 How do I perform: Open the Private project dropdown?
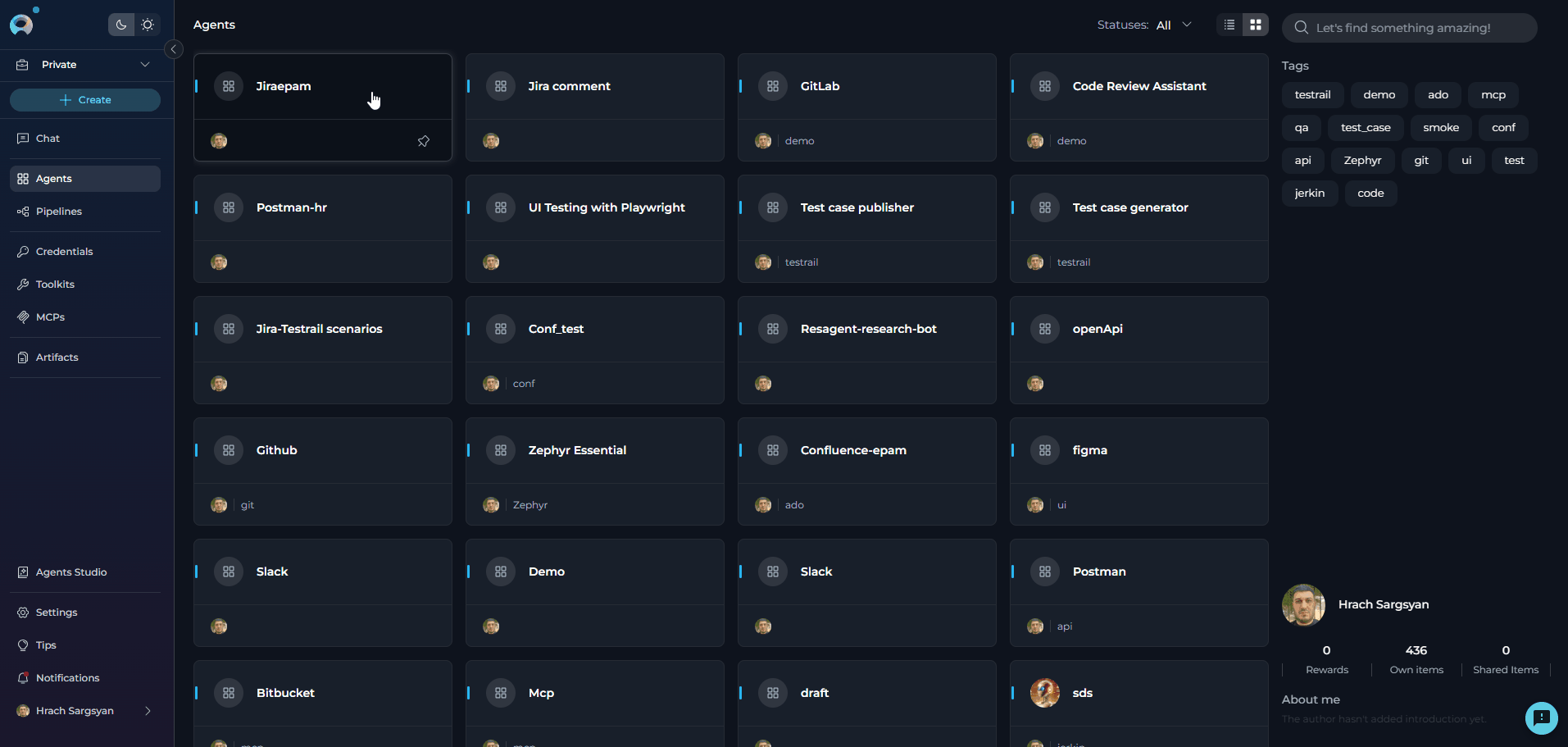click(85, 65)
